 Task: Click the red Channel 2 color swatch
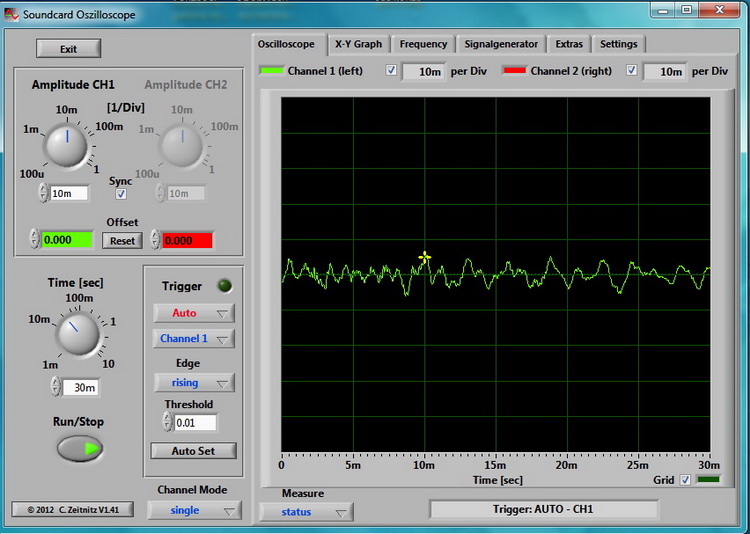514,71
